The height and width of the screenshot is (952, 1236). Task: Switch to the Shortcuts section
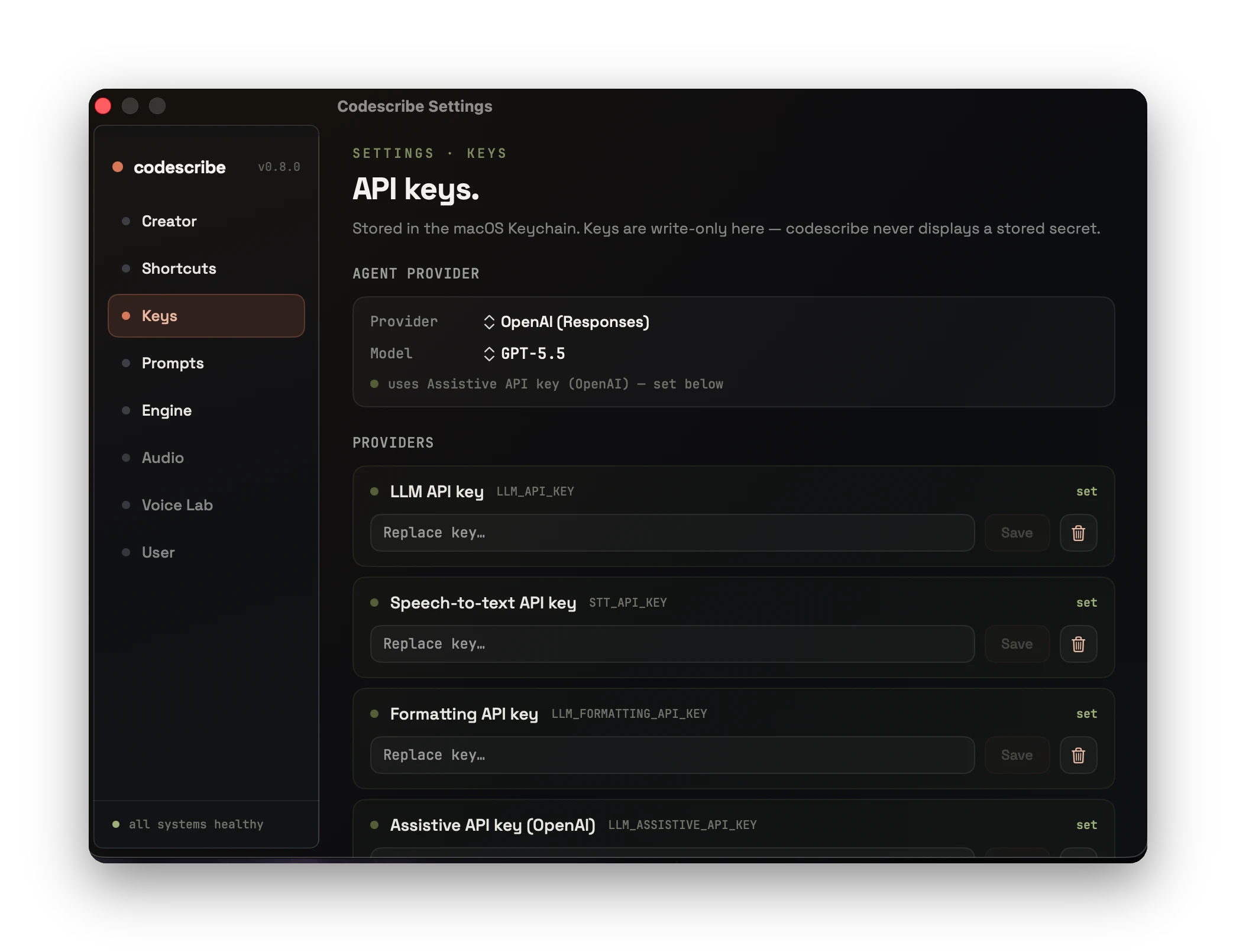tap(206, 268)
